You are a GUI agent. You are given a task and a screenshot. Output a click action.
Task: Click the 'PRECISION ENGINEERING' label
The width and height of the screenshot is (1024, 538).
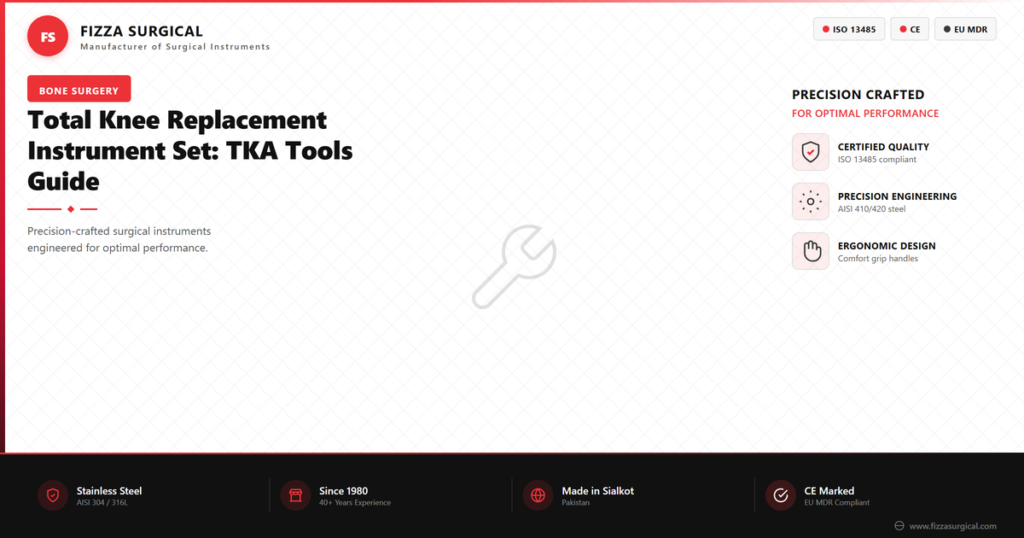point(897,197)
